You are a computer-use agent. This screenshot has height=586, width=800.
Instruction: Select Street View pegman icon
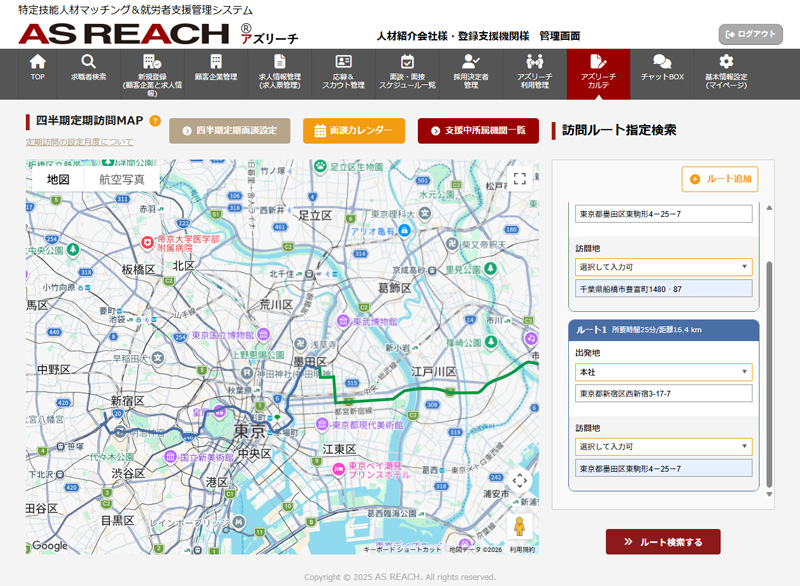[519, 526]
